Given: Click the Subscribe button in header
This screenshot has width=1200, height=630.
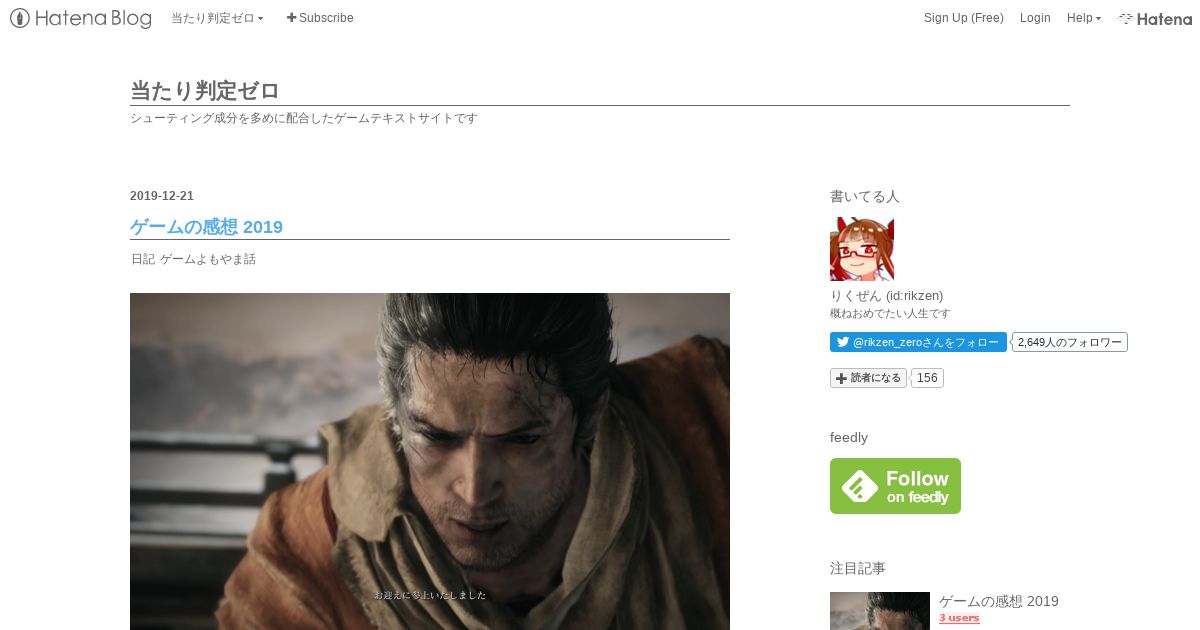Looking at the screenshot, I should 320,18.
